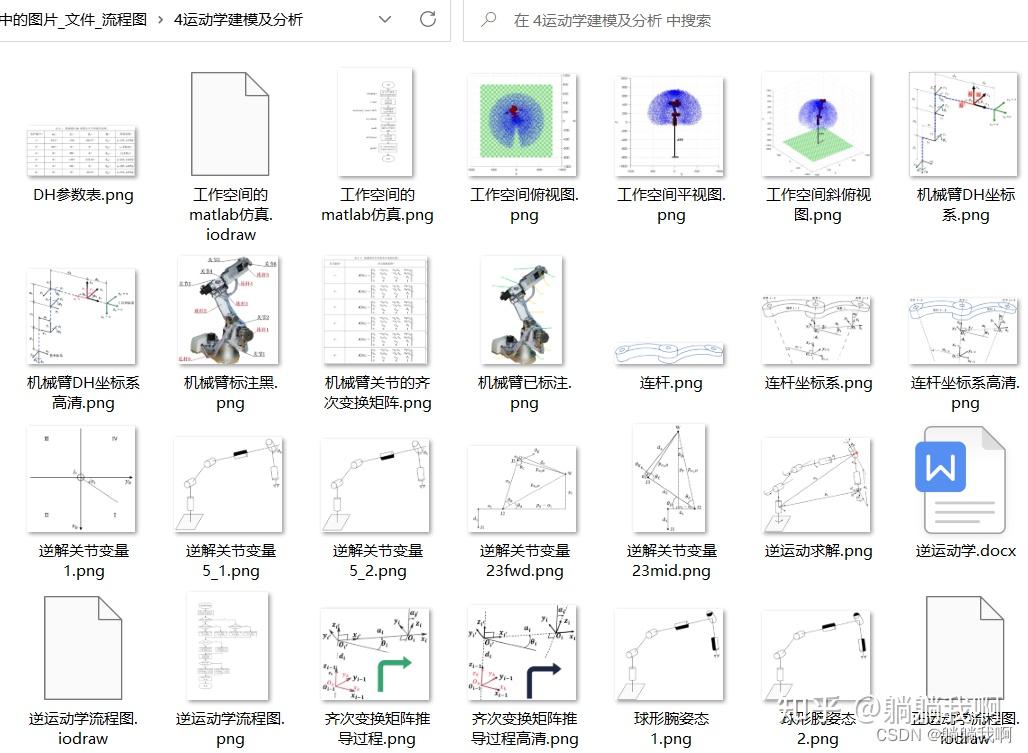This screenshot has height=753, width=1028.
Task: Select the 工作空间平视图.png thumbnail
Action: coord(671,124)
